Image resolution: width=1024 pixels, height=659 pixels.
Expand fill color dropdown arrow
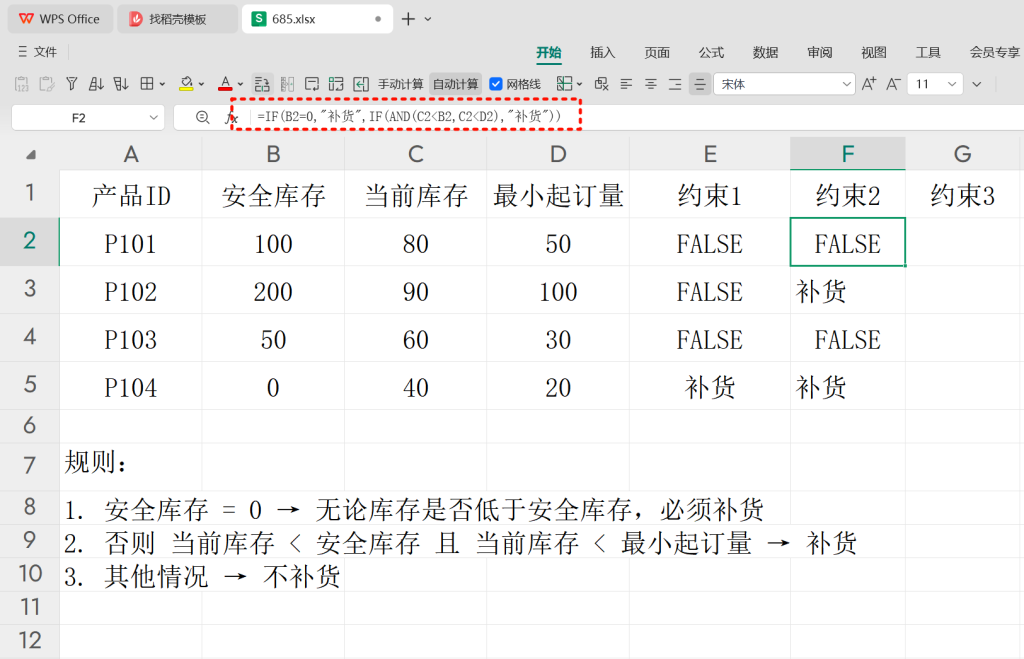pos(201,84)
